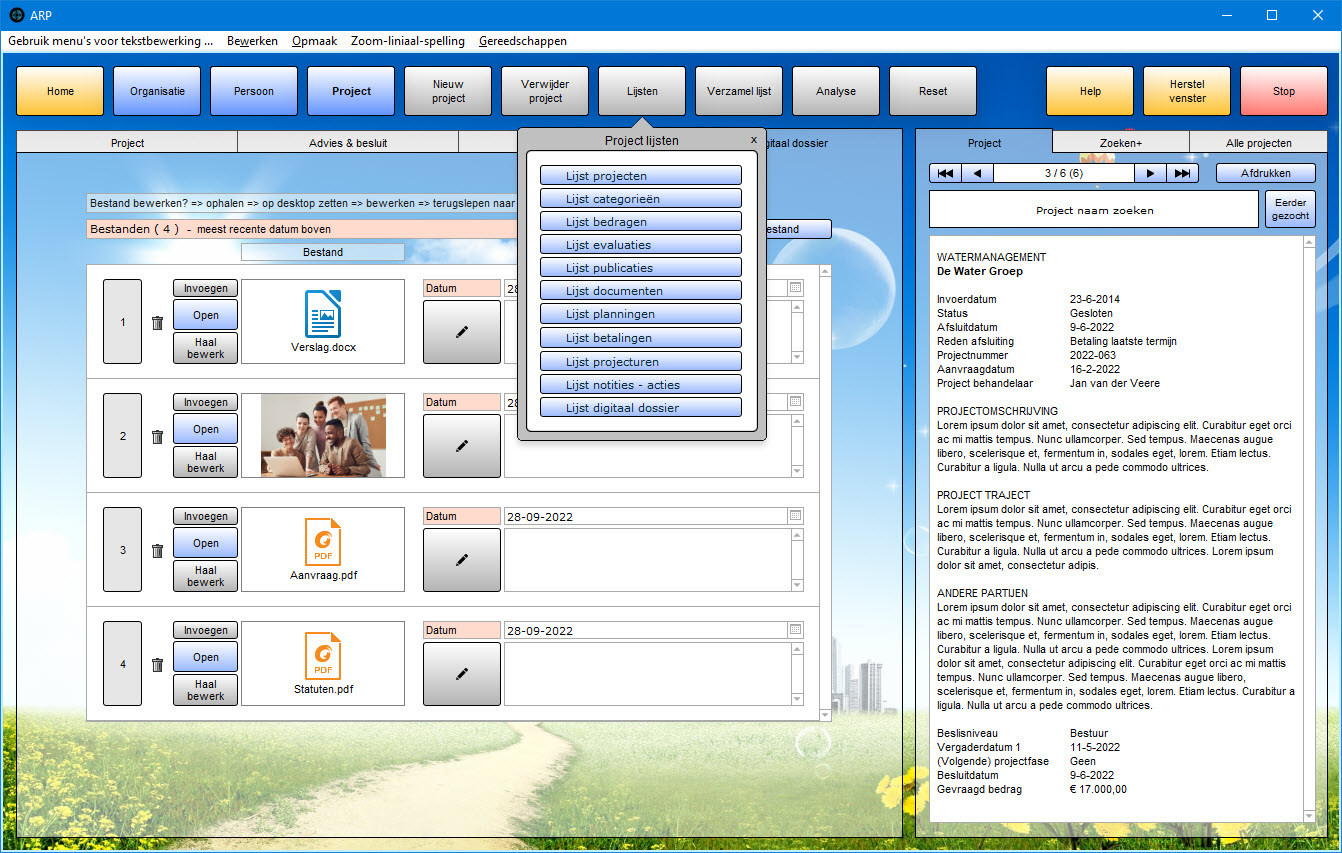
Task: Click the Nieuw project button
Action: pyautogui.click(x=448, y=92)
